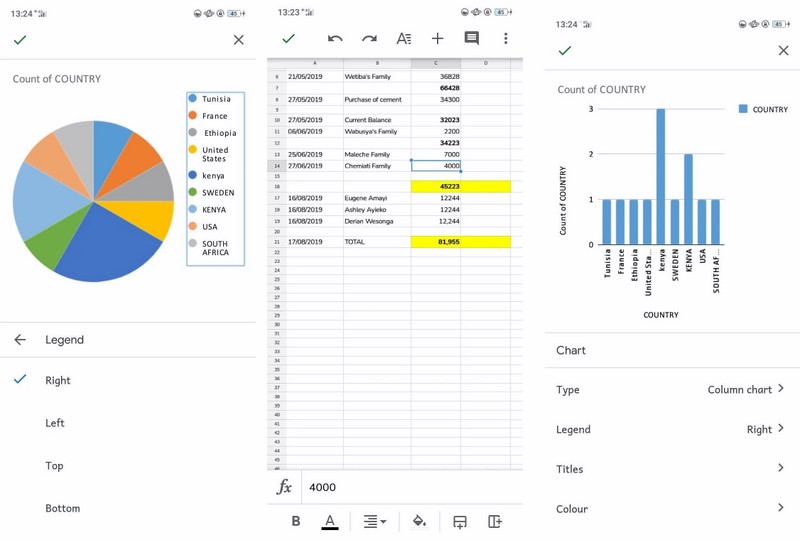
Task: Select column C header
Action: [436, 63]
